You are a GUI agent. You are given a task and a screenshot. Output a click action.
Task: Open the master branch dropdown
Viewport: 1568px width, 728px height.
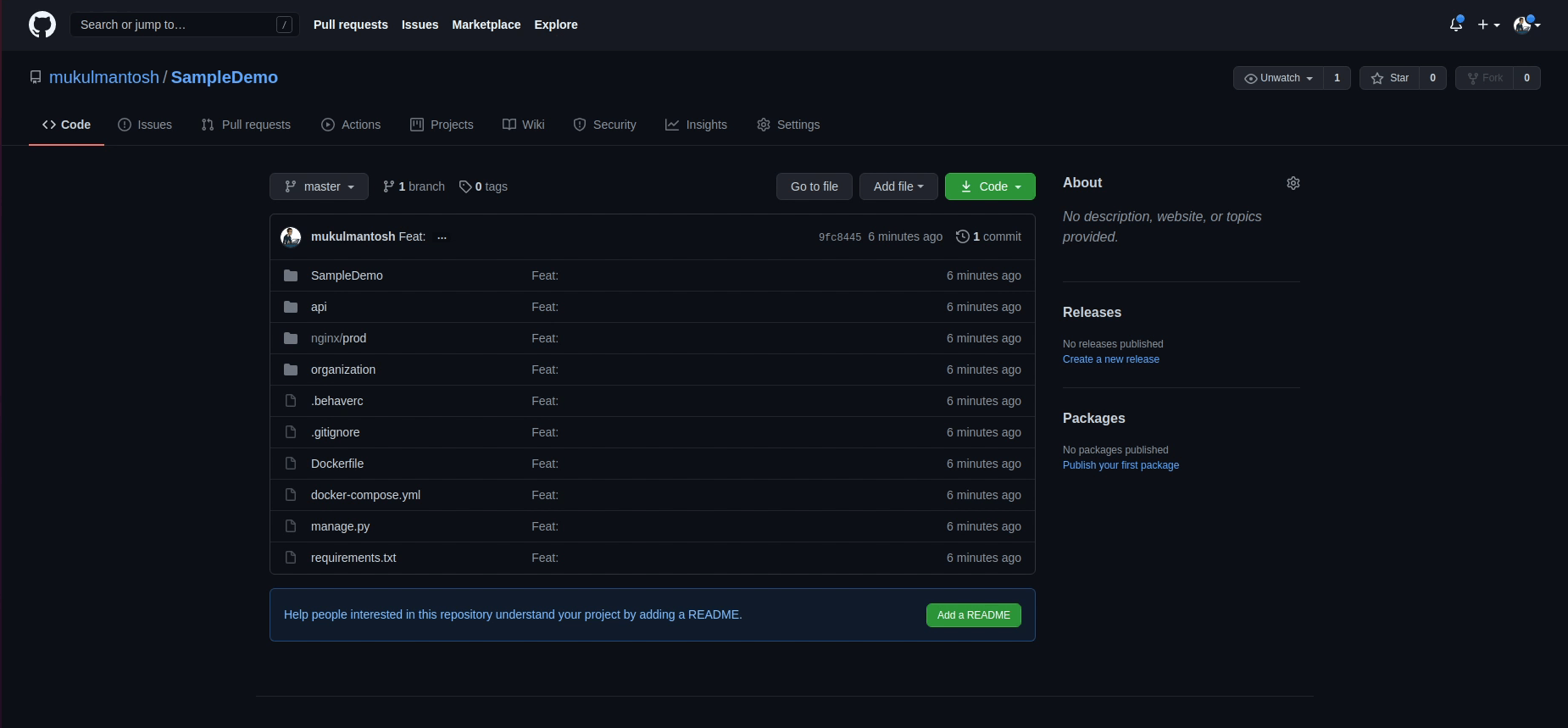pos(319,186)
